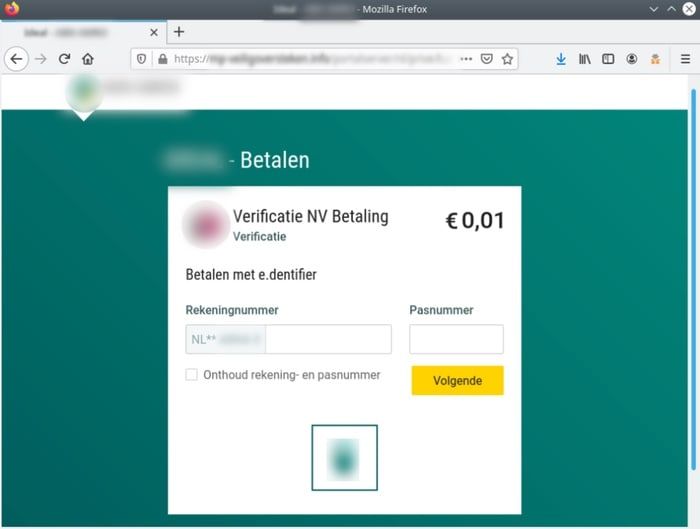Reload the page with the refresh icon
The image size is (700, 529).
(x=64, y=59)
